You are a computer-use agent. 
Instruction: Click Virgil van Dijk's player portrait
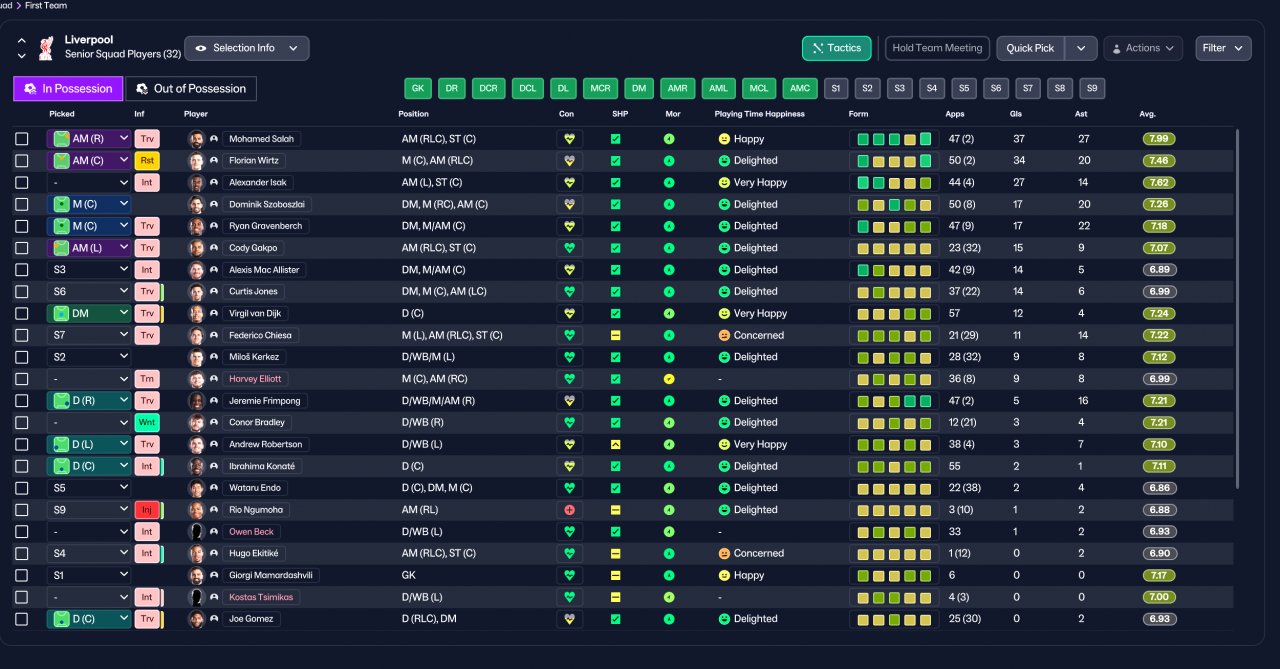(x=196, y=314)
